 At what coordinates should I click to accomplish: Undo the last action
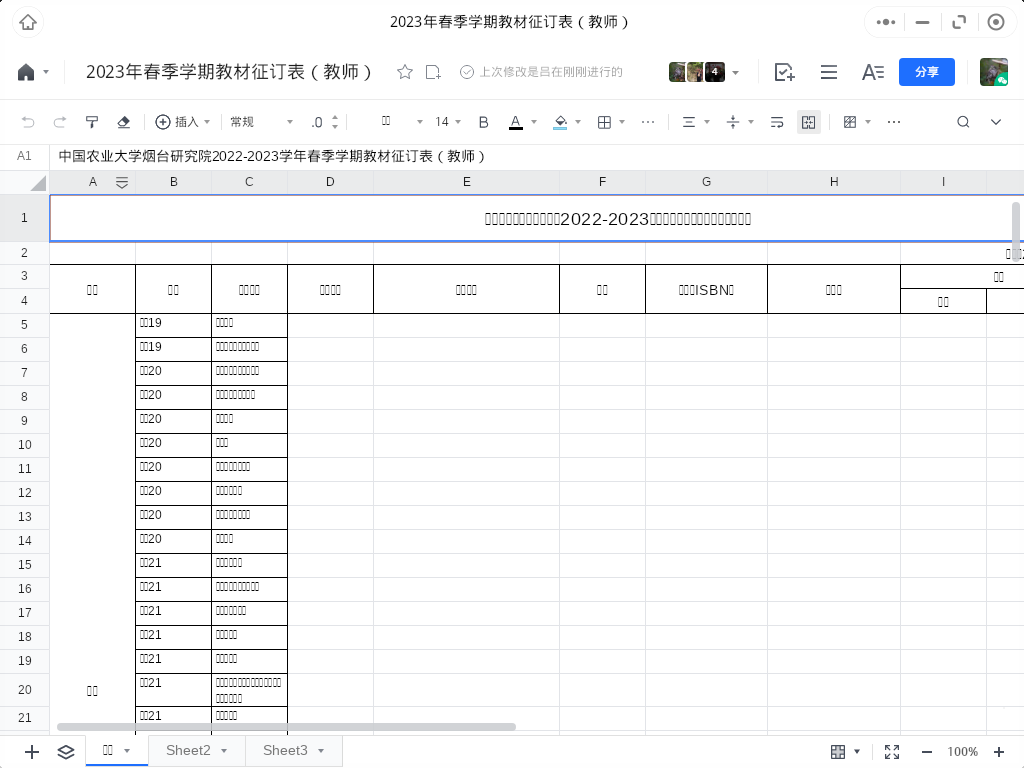[x=27, y=122]
